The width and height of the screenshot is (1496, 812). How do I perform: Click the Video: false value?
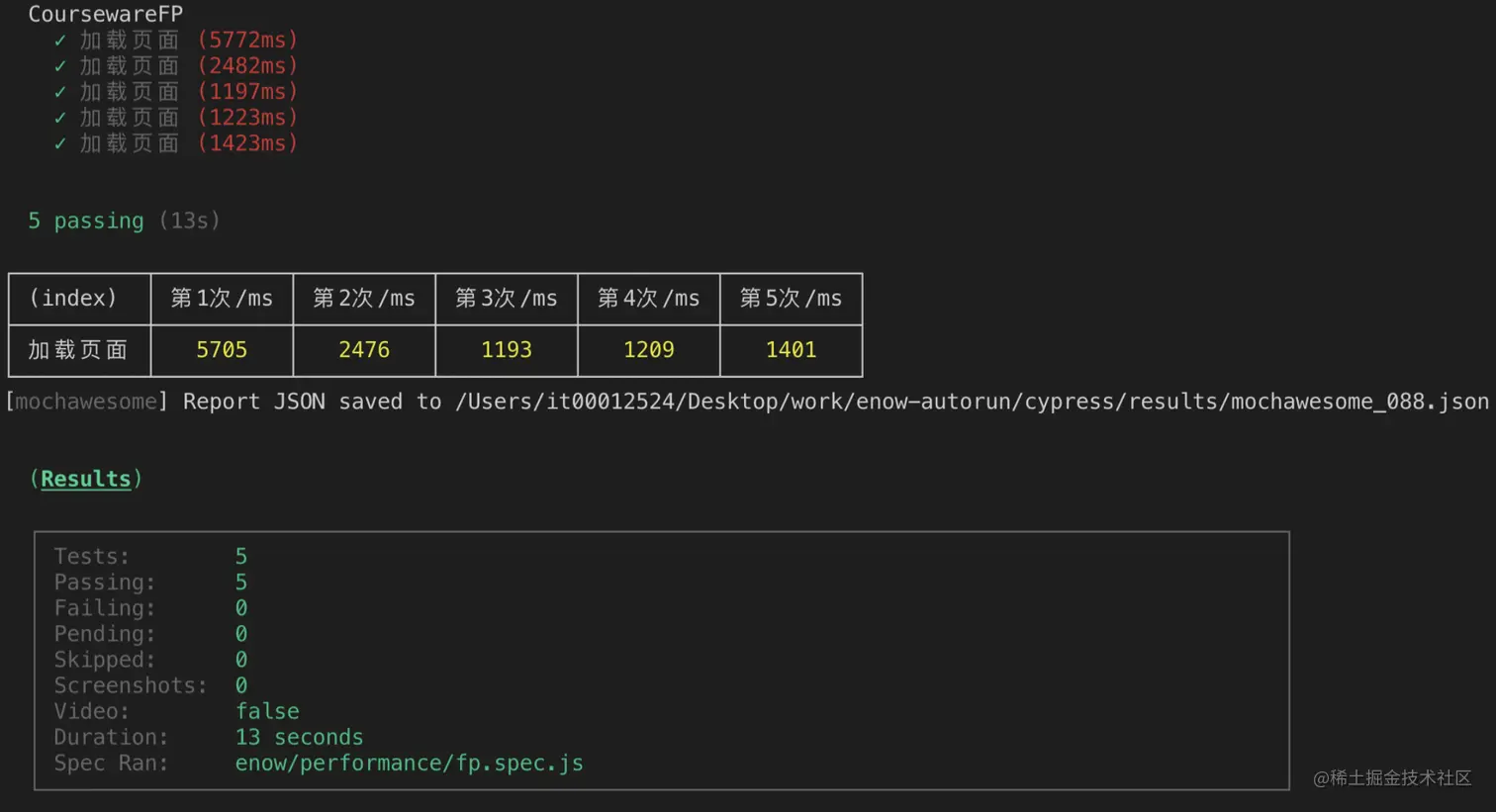click(x=267, y=711)
